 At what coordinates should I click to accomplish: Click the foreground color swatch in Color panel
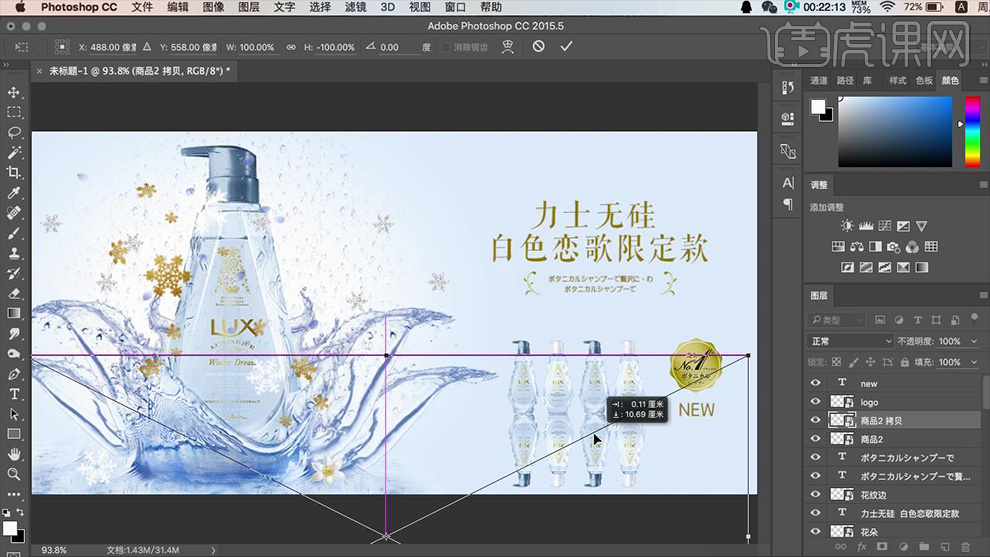click(818, 107)
